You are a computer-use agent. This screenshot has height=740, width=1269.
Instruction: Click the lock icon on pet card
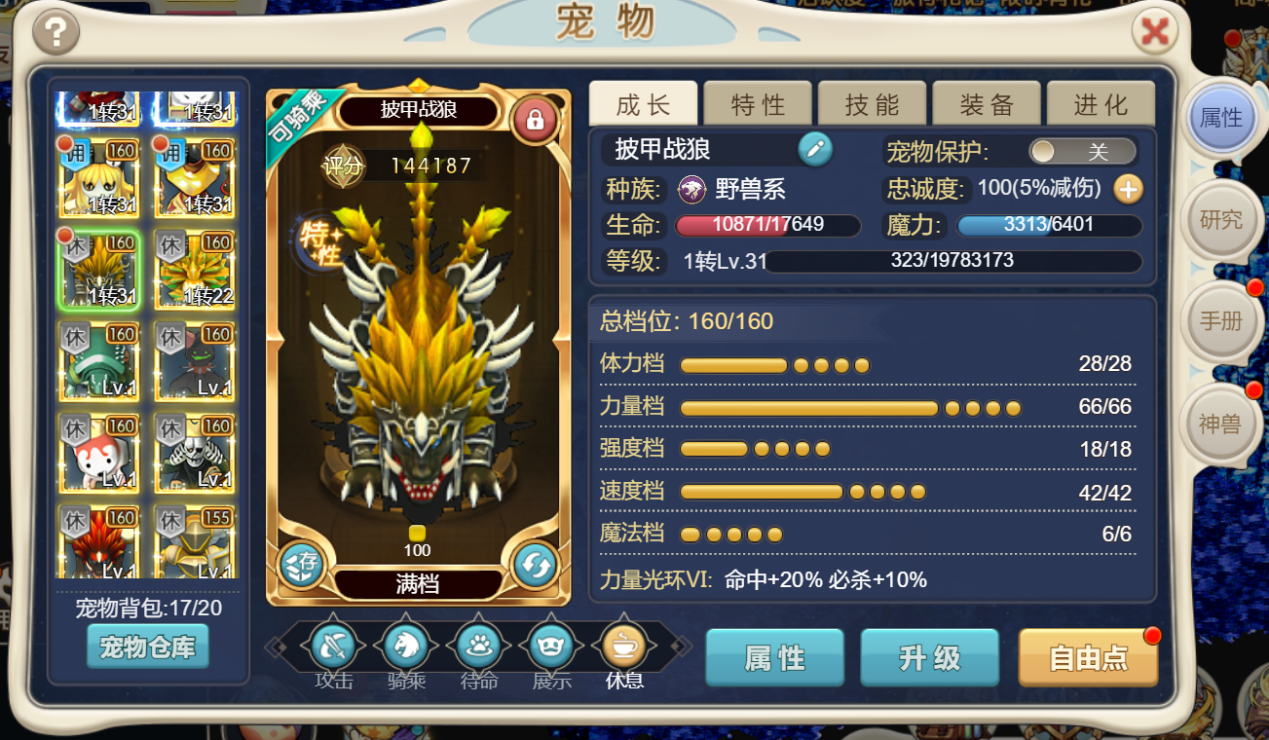535,121
